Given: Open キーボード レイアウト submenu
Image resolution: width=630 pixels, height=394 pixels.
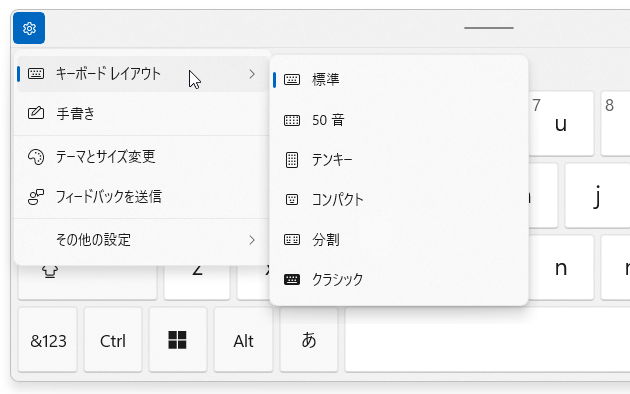Looking at the screenshot, I should (x=143, y=74).
